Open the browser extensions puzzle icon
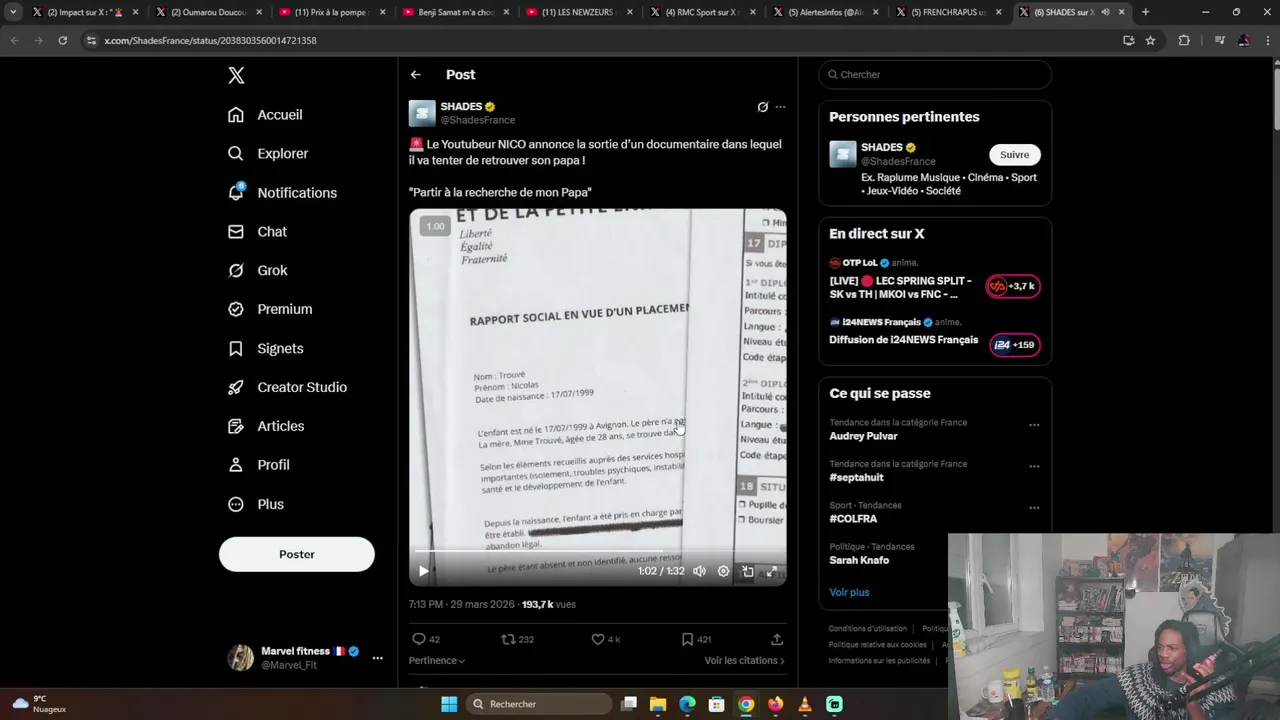The height and width of the screenshot is (720, 1280). 1184,40
